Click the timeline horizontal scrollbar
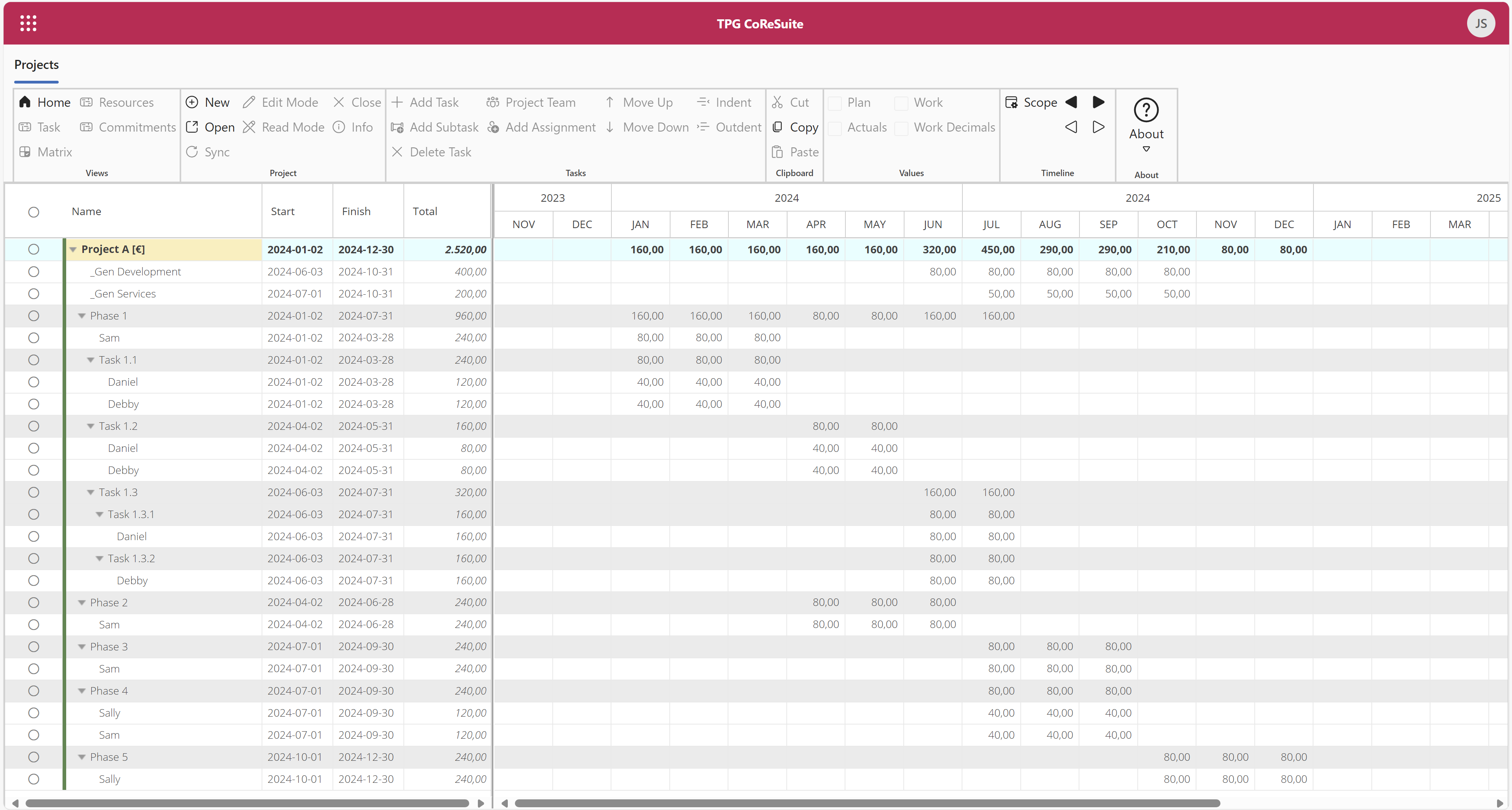The width and height of the screenshot is (1512, 810). pos(867,803)
